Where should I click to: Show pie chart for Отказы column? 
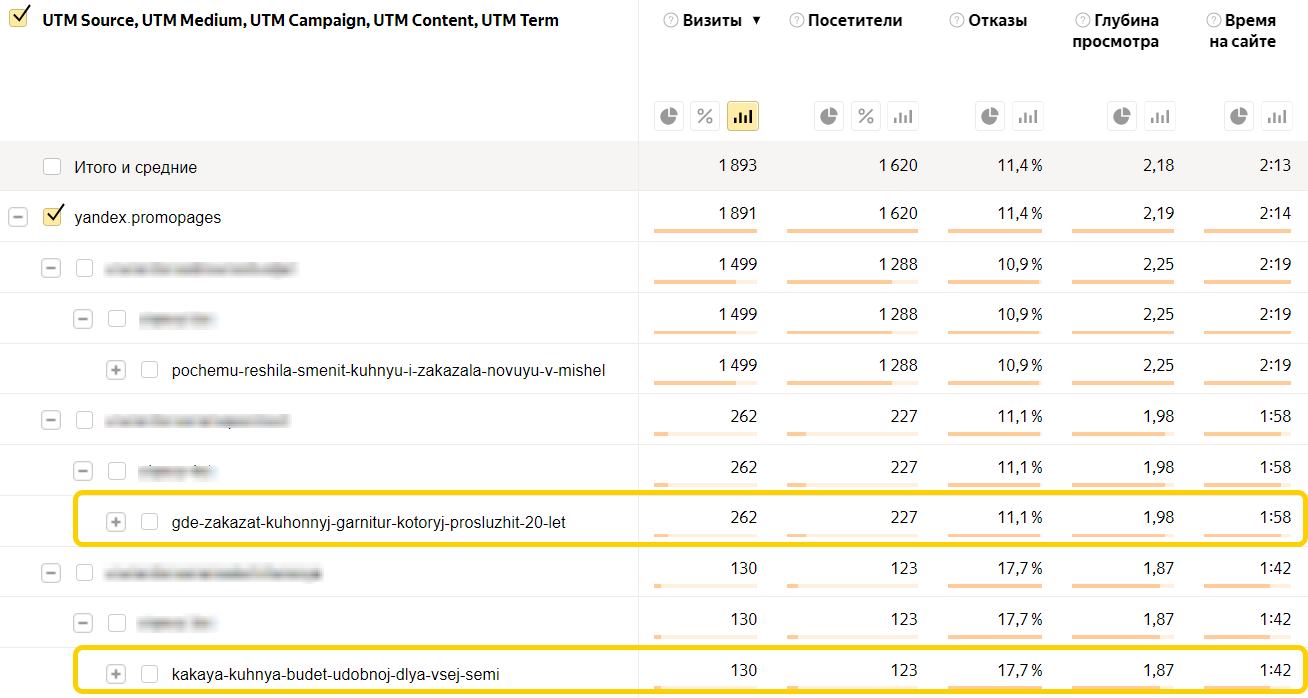coord(990,116)
